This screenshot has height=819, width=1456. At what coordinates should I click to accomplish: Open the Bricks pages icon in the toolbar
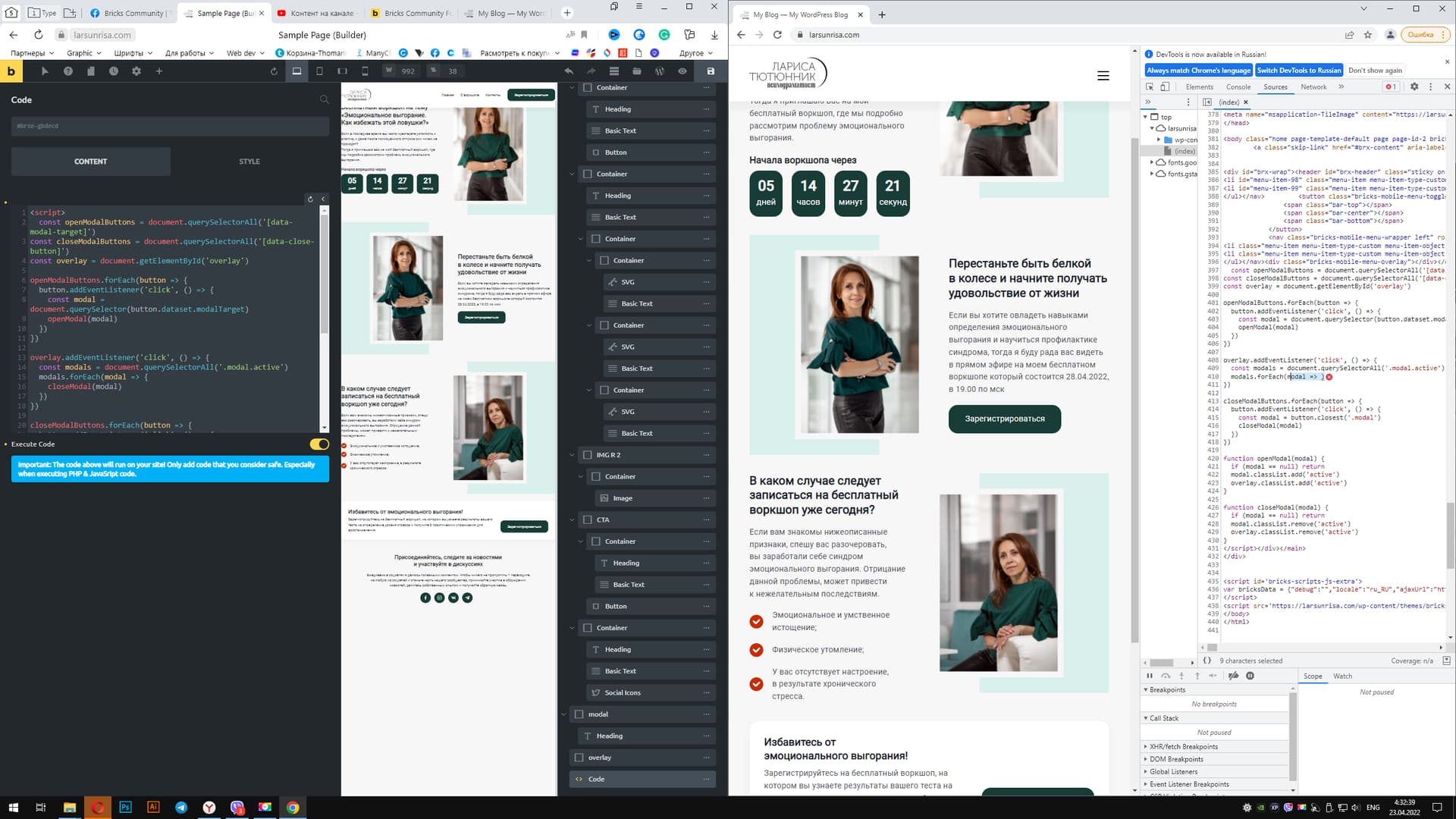point(91,71)
